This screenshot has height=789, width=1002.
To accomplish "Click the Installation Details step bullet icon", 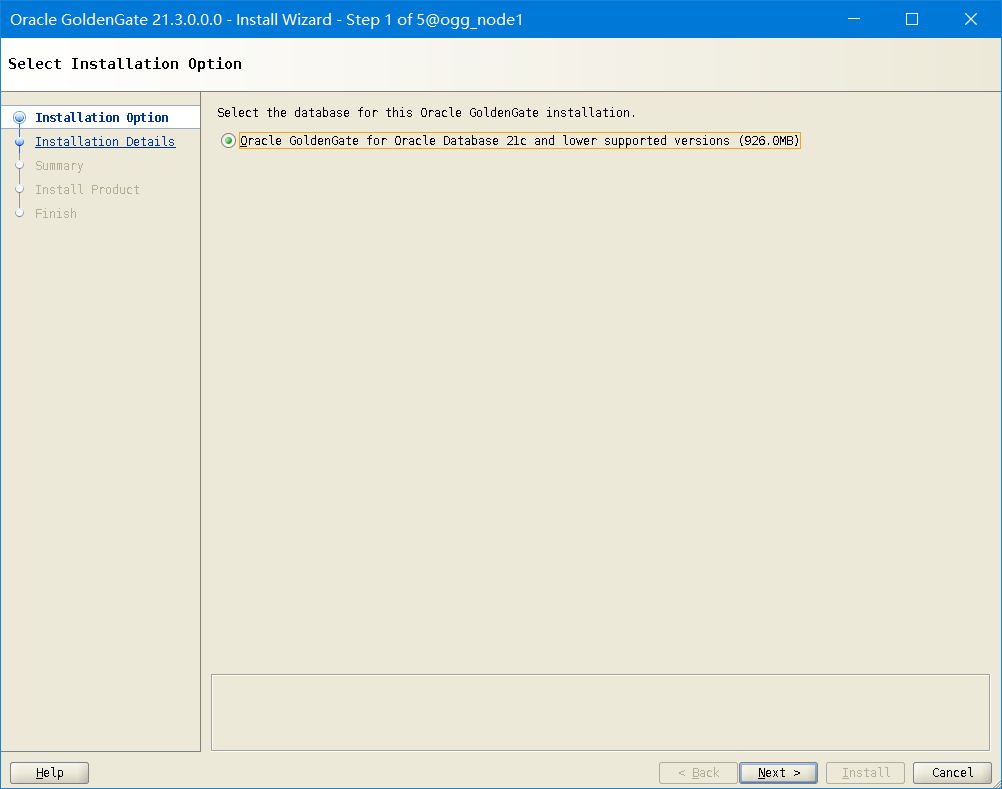I will [x=20, y=142].
